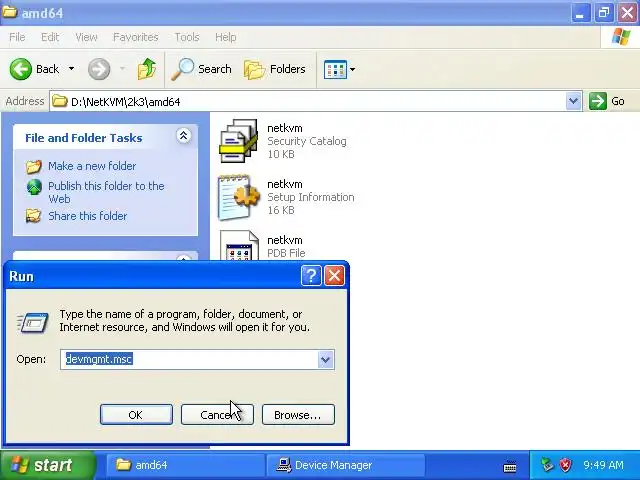
Task: Select netkvm Setup Information file icon
Action: click(239, 197)
